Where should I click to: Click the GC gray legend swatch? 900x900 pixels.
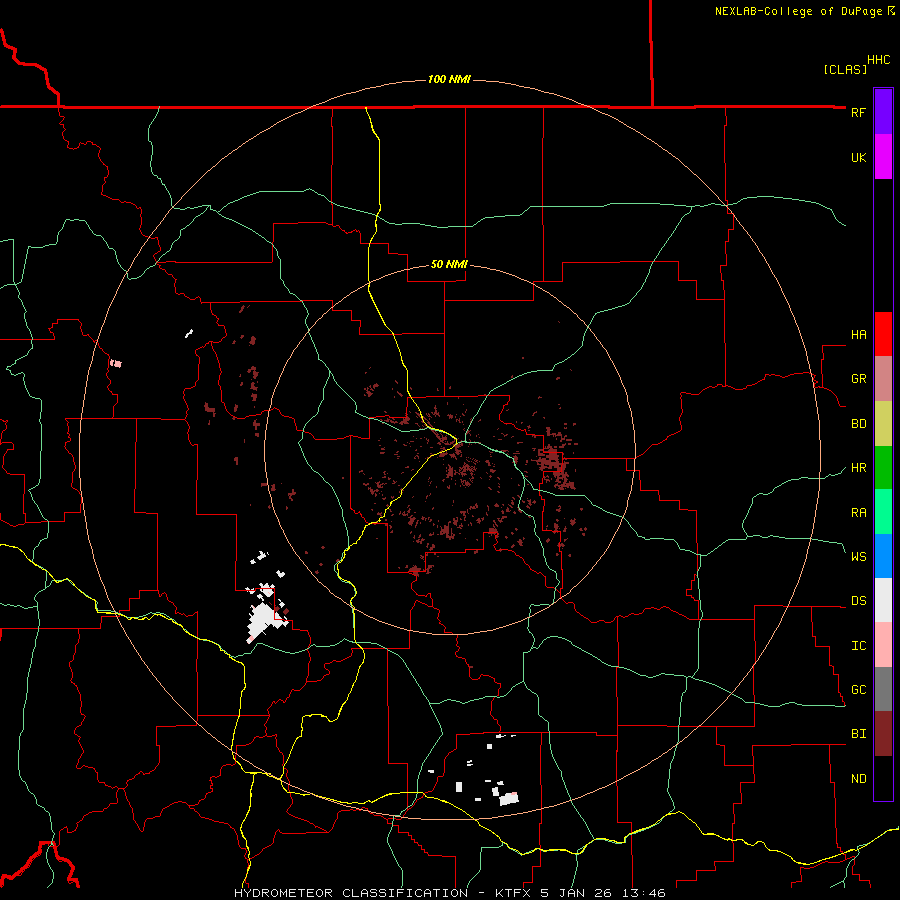pyautogui.click(x=883, y=689)
